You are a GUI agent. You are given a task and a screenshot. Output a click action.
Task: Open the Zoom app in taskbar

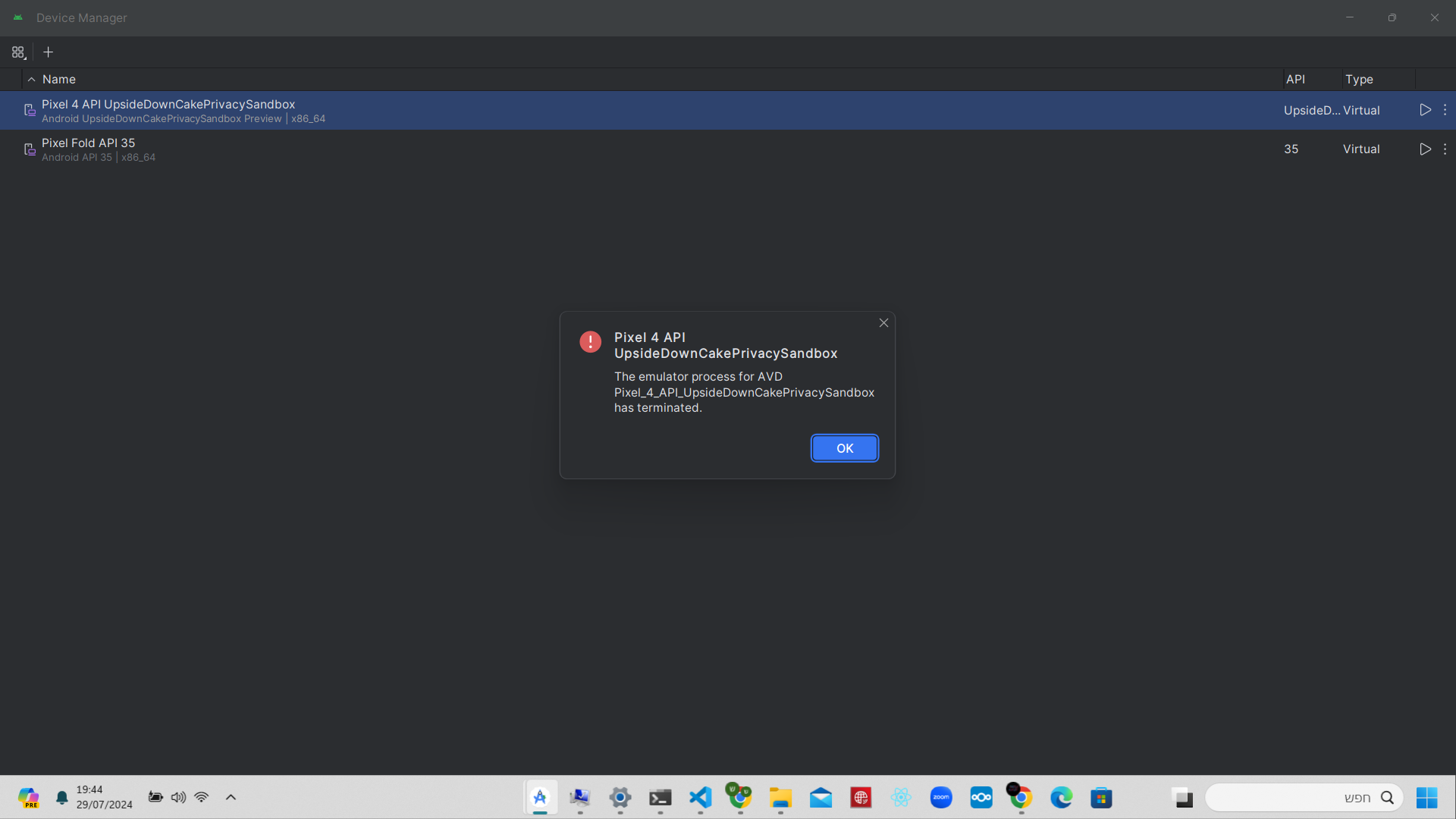940,797
